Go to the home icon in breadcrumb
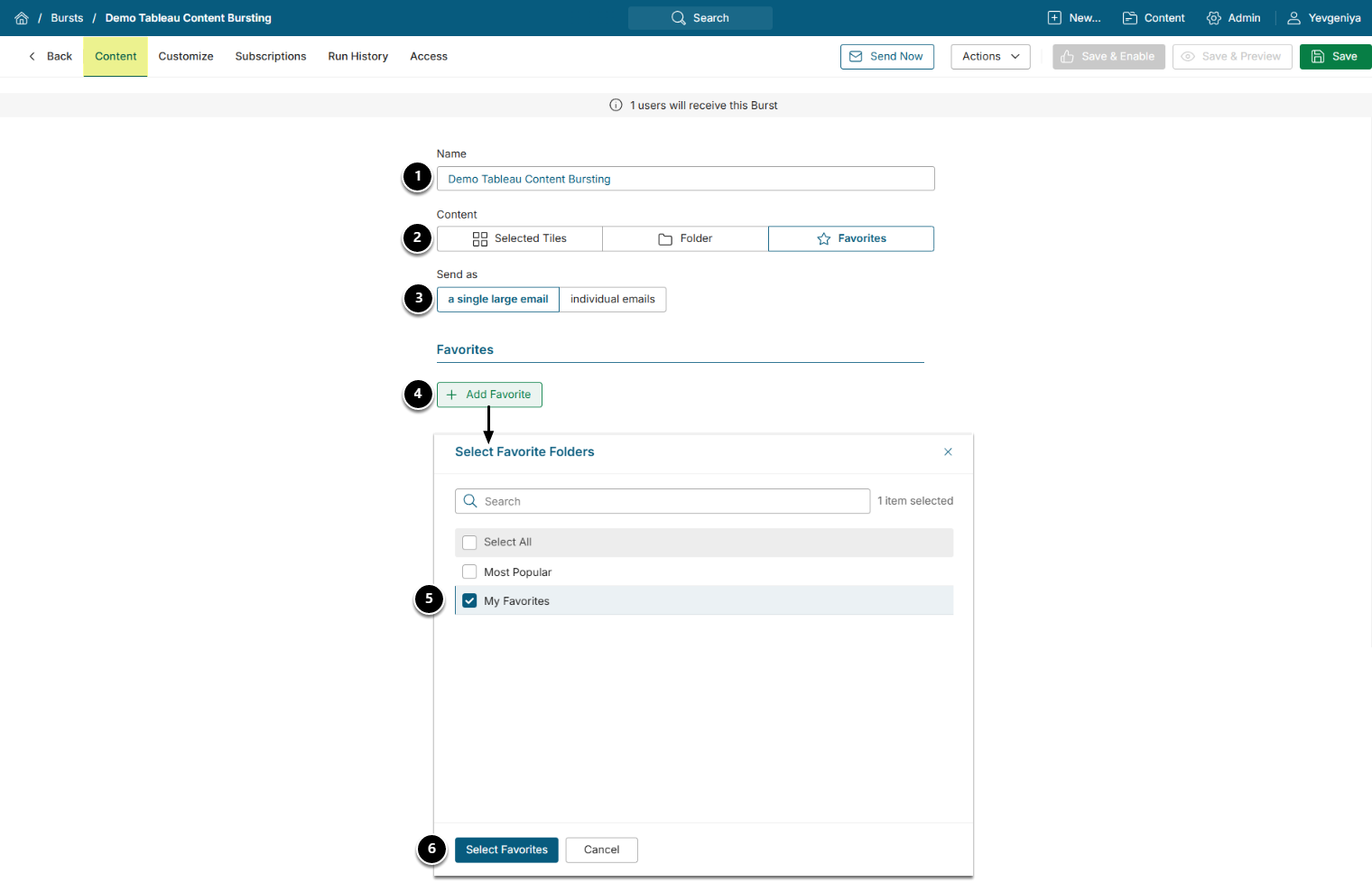1372x892 pixels. point(22,18)
